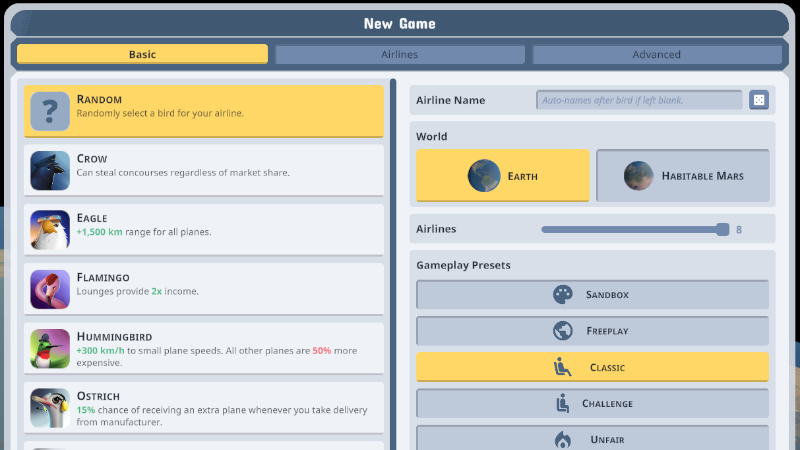The width and height of the screenshot is (800, 450).
Task: Click the Eagle +1,500 km range description
Action: point(144,232)
